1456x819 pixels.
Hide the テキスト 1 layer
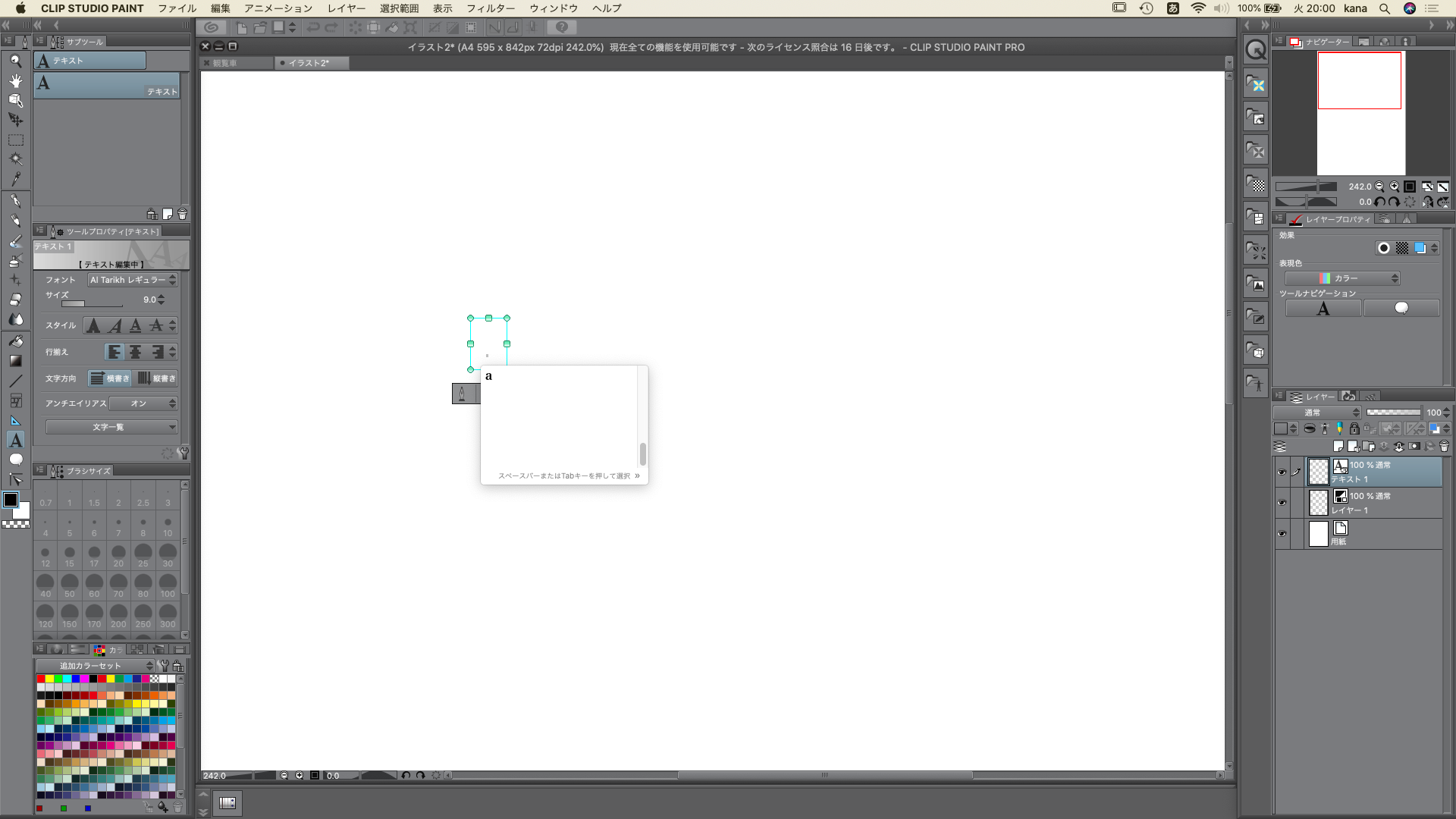1282,472
